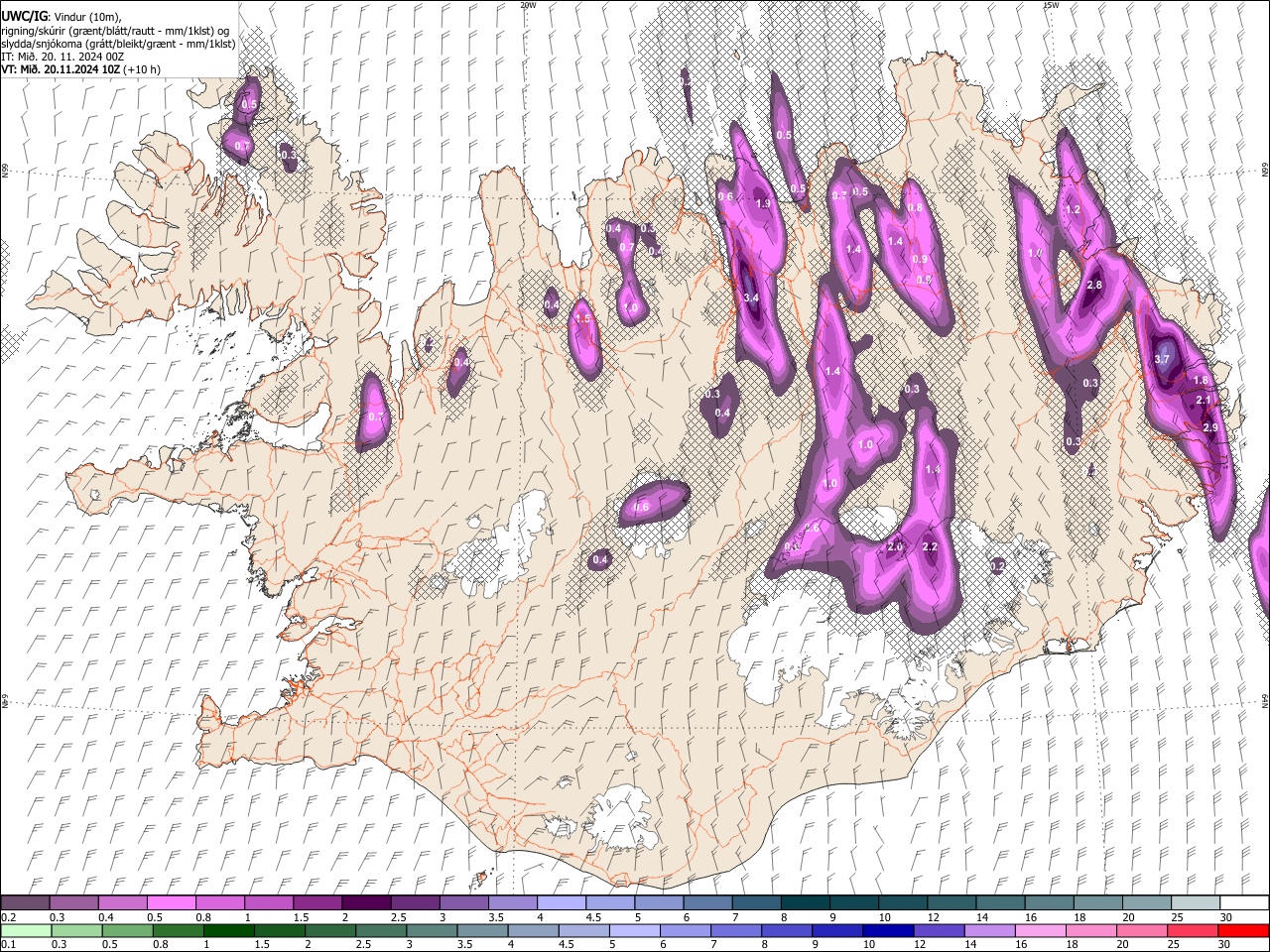The image size is (1270, 952).
Task: Click the UWC/IG title text
Action: click(x=23, y=15)
